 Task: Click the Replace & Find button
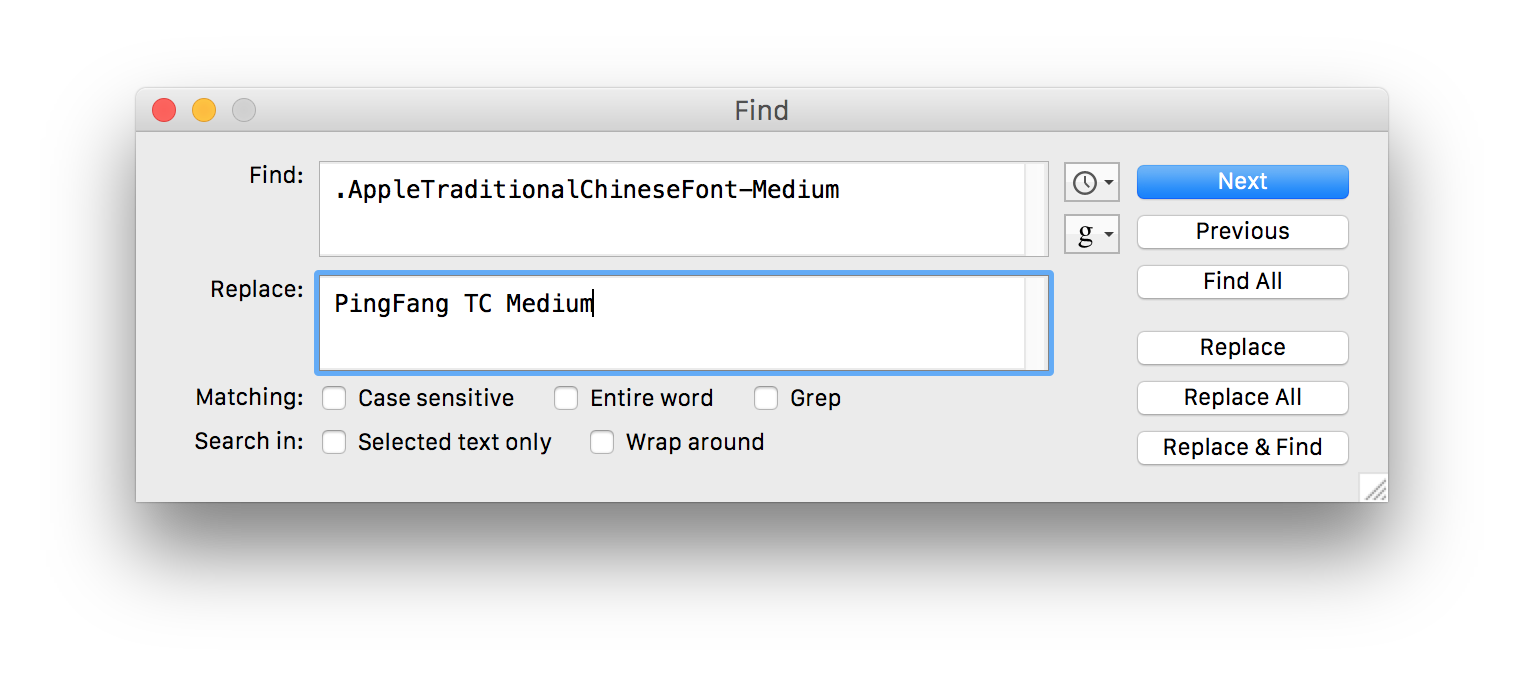point(1242,448)
